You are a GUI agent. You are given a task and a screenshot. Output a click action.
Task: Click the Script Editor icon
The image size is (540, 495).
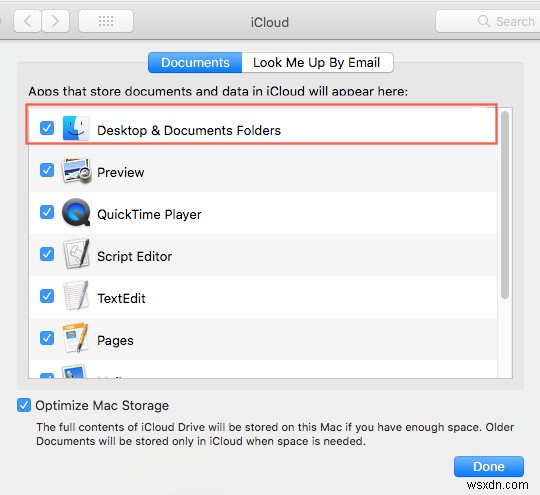click(x=76, y=254)
